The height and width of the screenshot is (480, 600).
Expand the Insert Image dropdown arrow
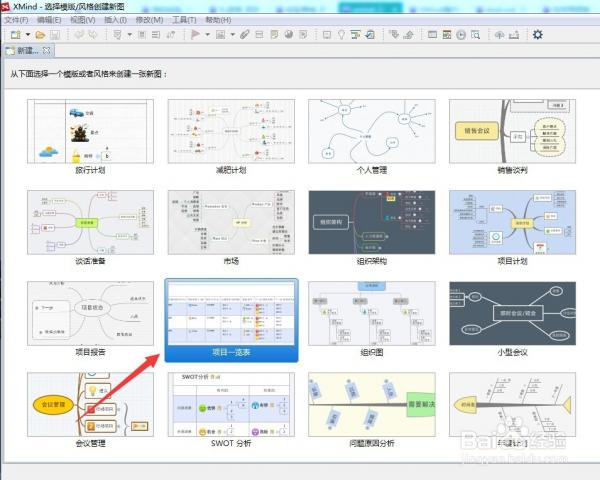point(232,35)
